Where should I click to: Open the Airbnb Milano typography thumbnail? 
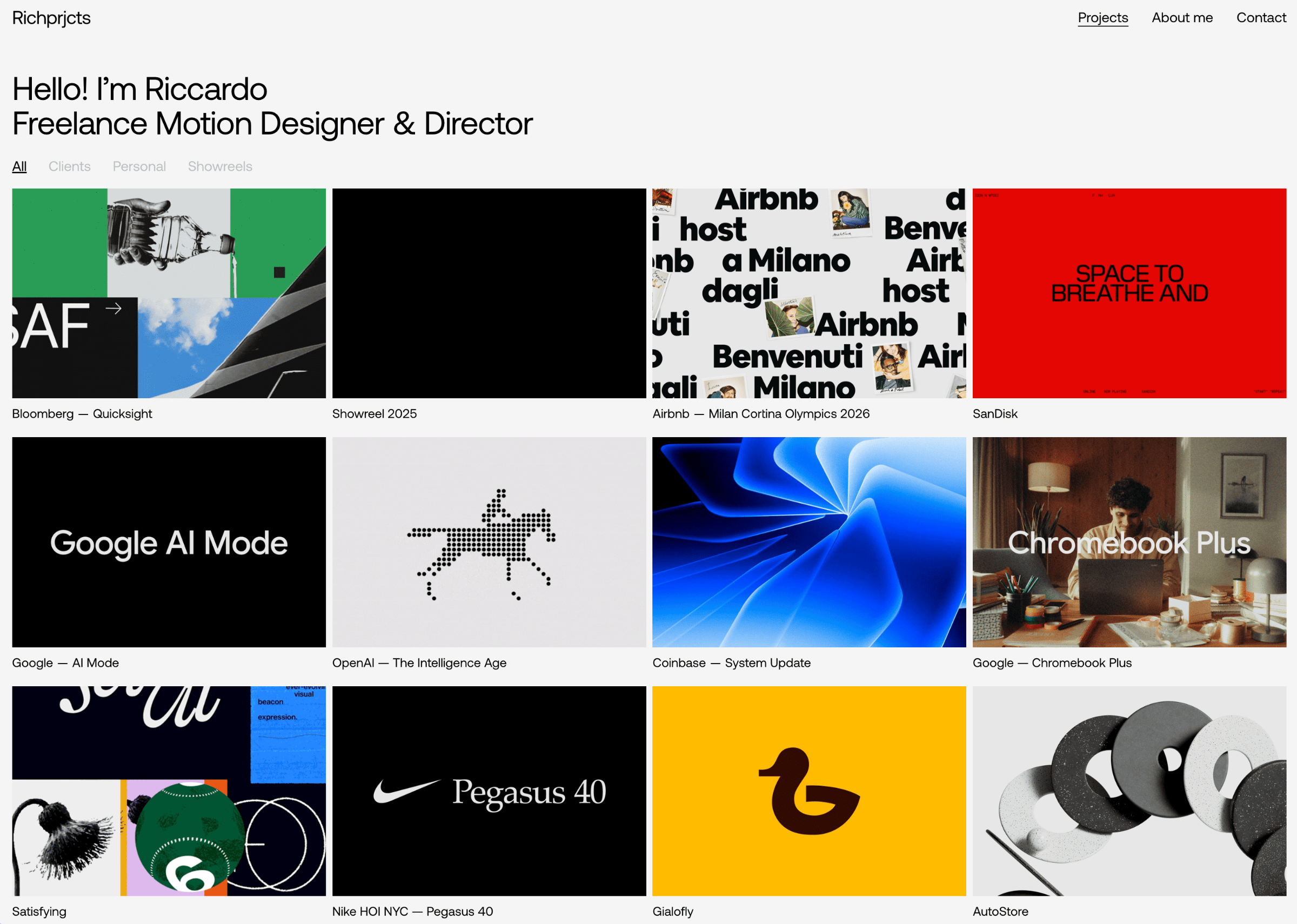tap(809, 293)
